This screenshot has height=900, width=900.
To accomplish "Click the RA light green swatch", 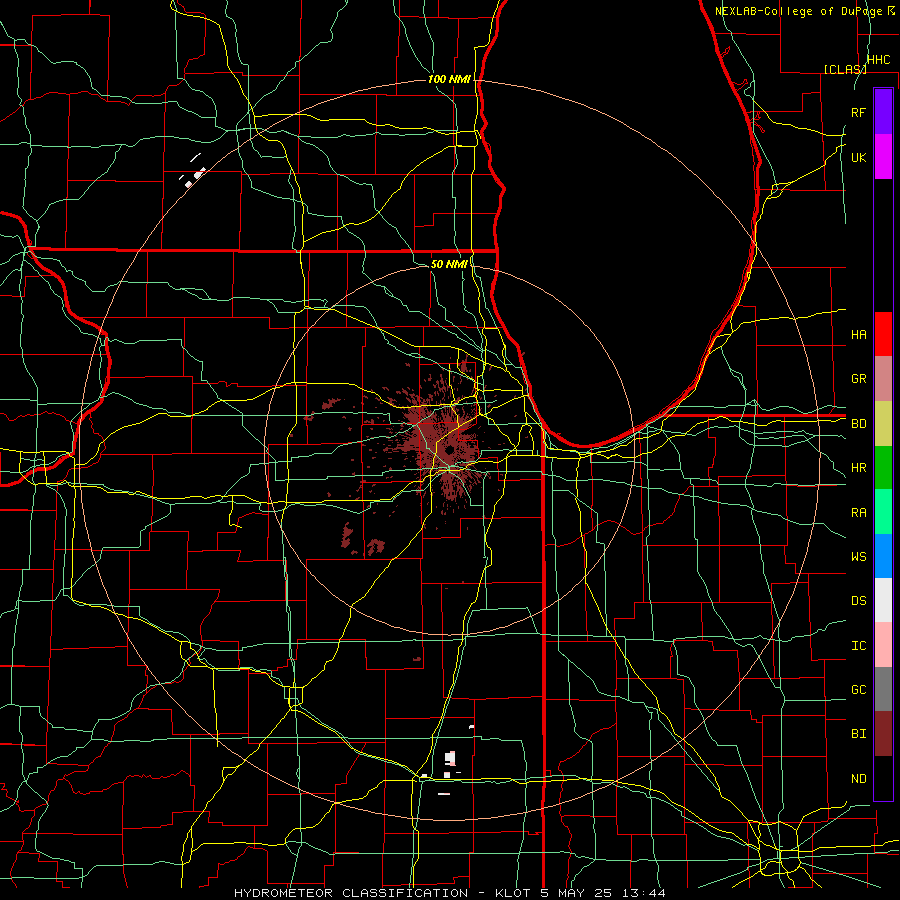I will click(x=883, y=512).
